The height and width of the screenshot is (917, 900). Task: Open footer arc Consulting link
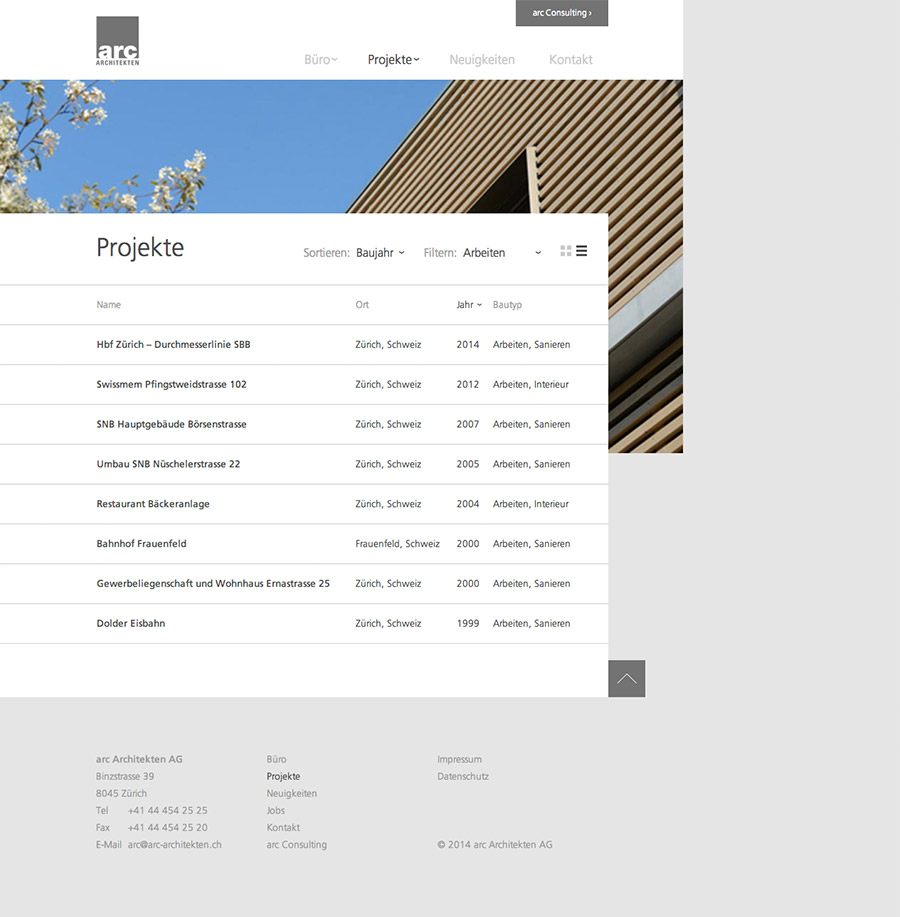pyautogui.click(x=296, y=844)
